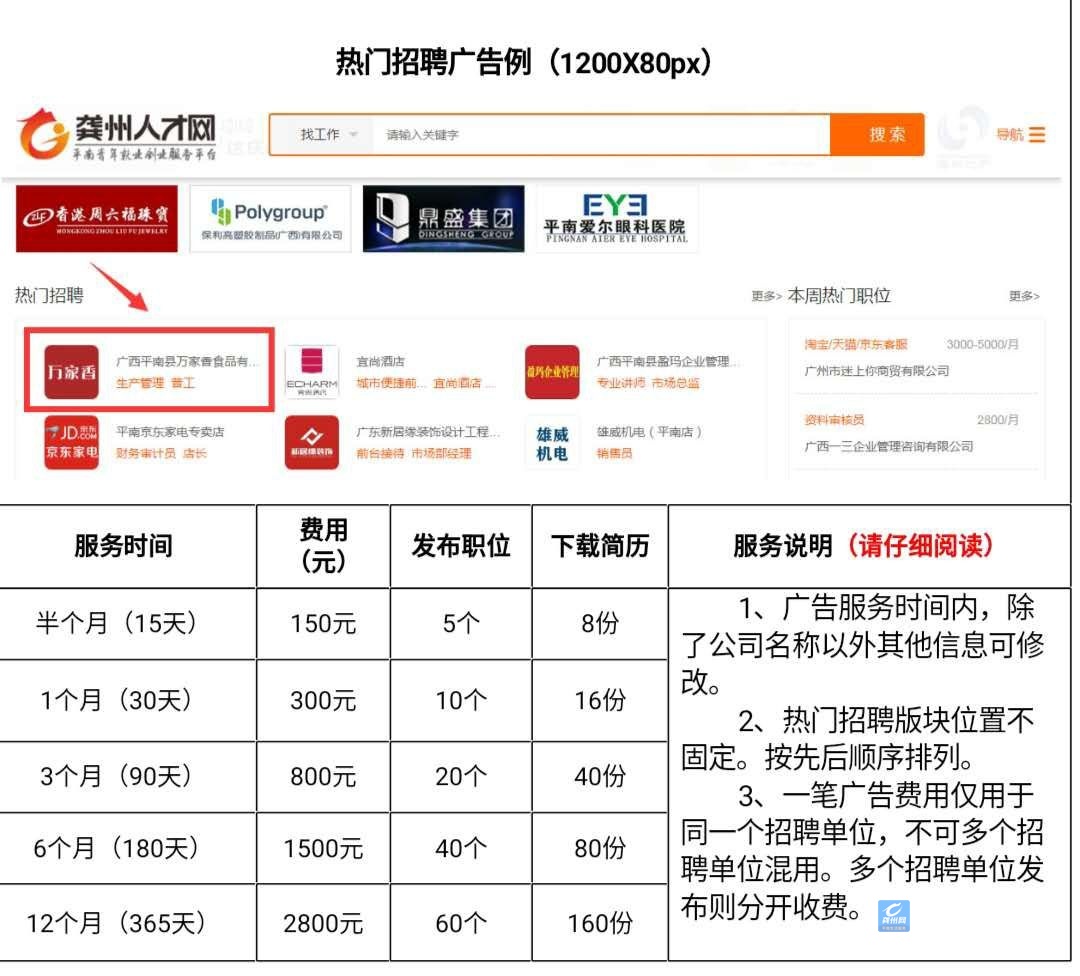This screenshot has height=976, width=1080.
Task: Click the 雄威机电 logo icon
Action: [552, 443]
